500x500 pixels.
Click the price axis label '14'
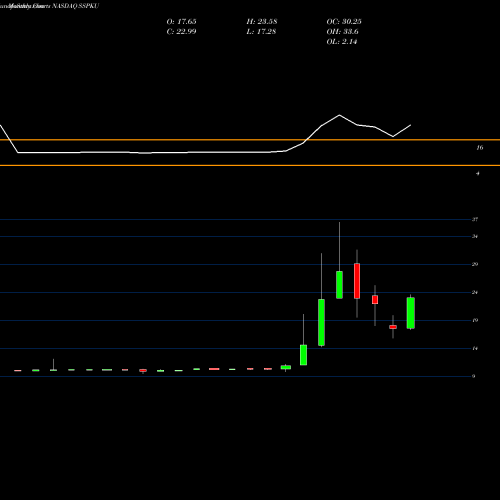coord(475,348)
